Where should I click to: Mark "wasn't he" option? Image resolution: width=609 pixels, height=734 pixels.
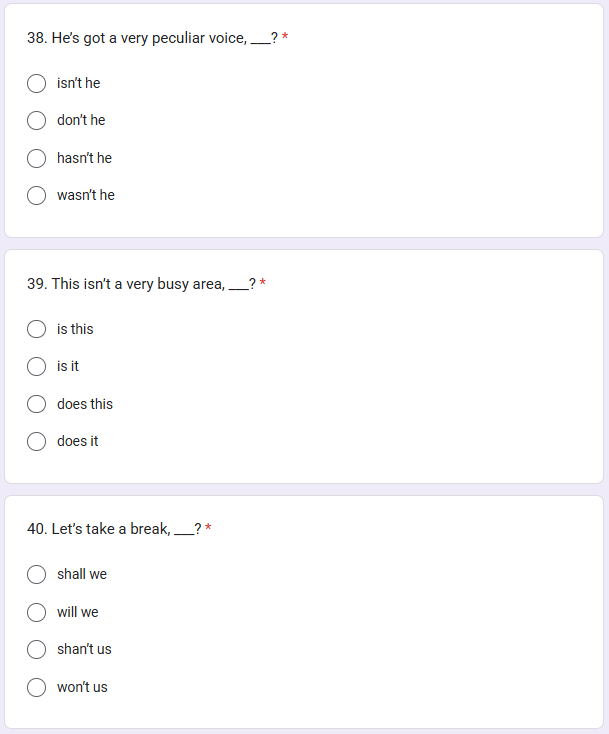coord(37,195)
